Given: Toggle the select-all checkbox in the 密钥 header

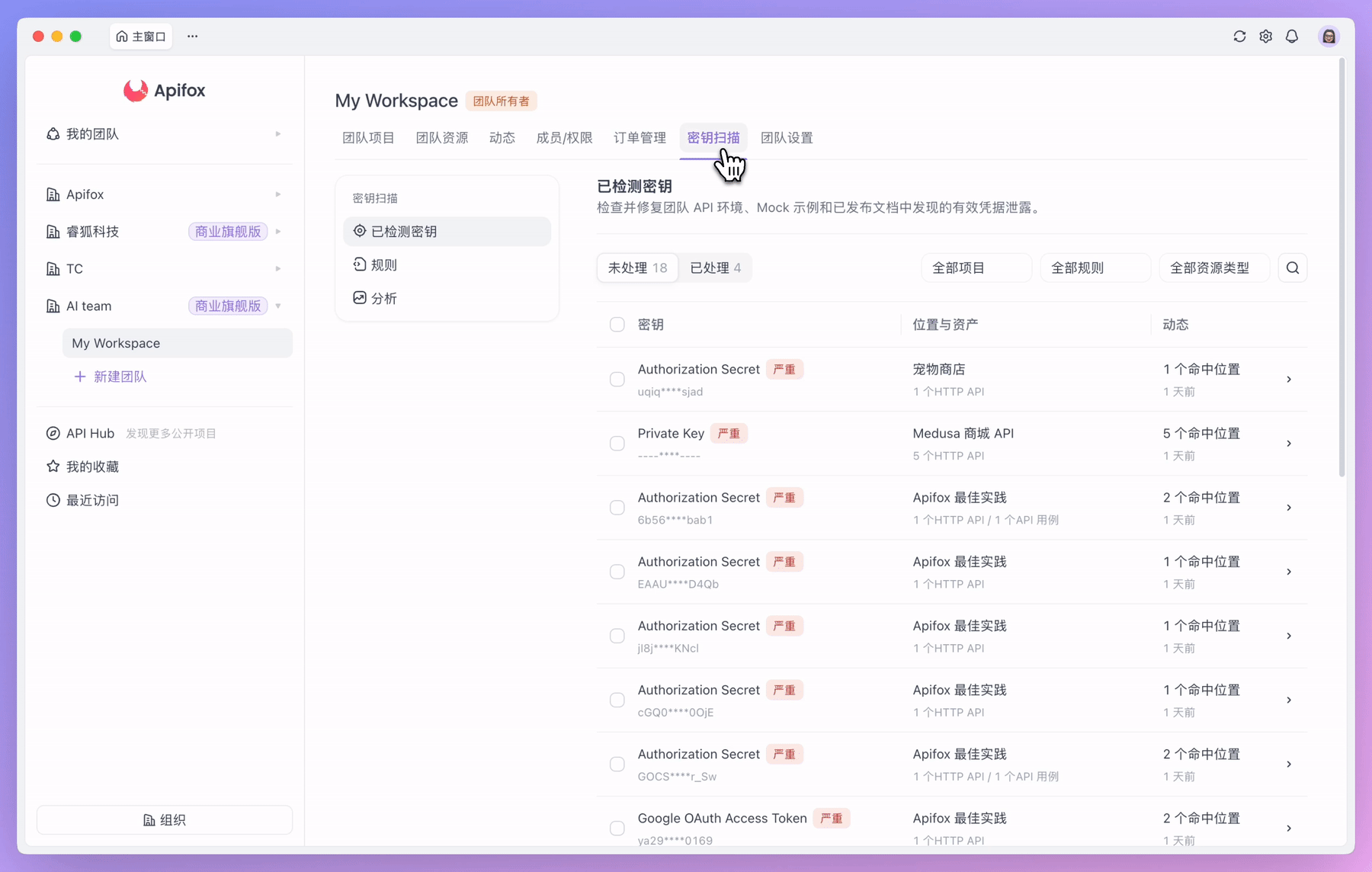Looking at the screenshot, I should click(x=617, y=325).
